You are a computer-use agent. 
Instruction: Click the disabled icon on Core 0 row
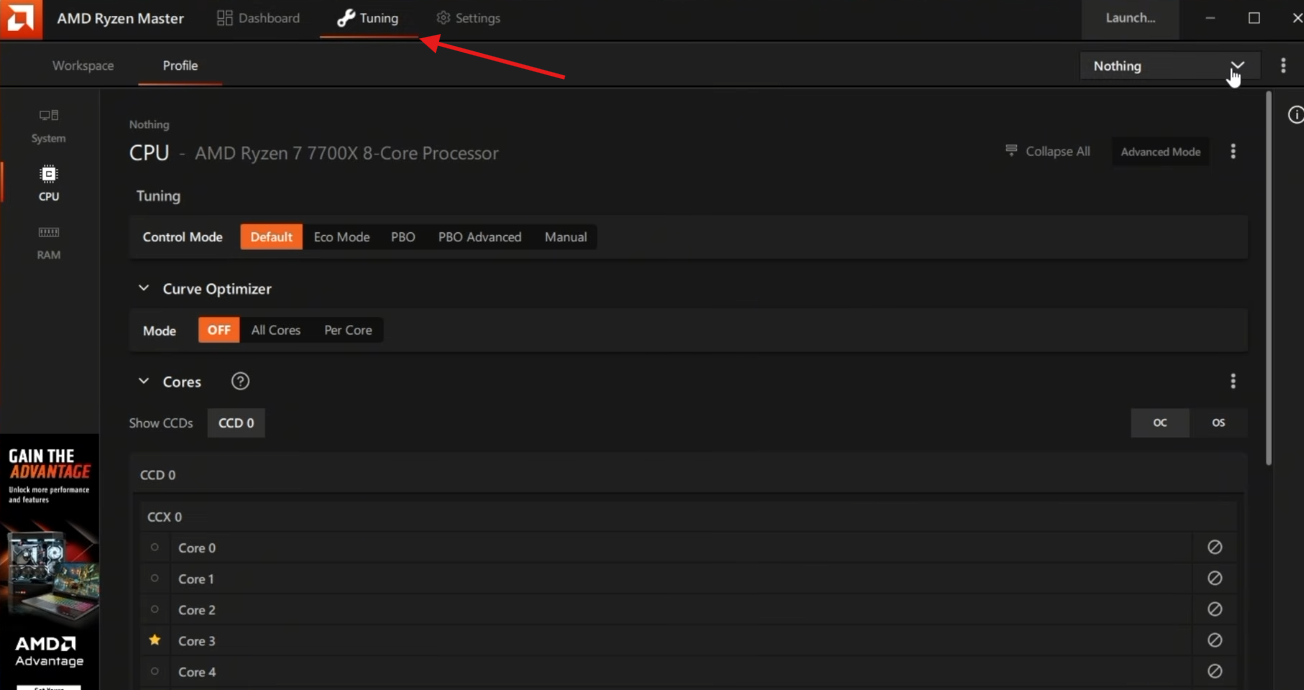1214,547
